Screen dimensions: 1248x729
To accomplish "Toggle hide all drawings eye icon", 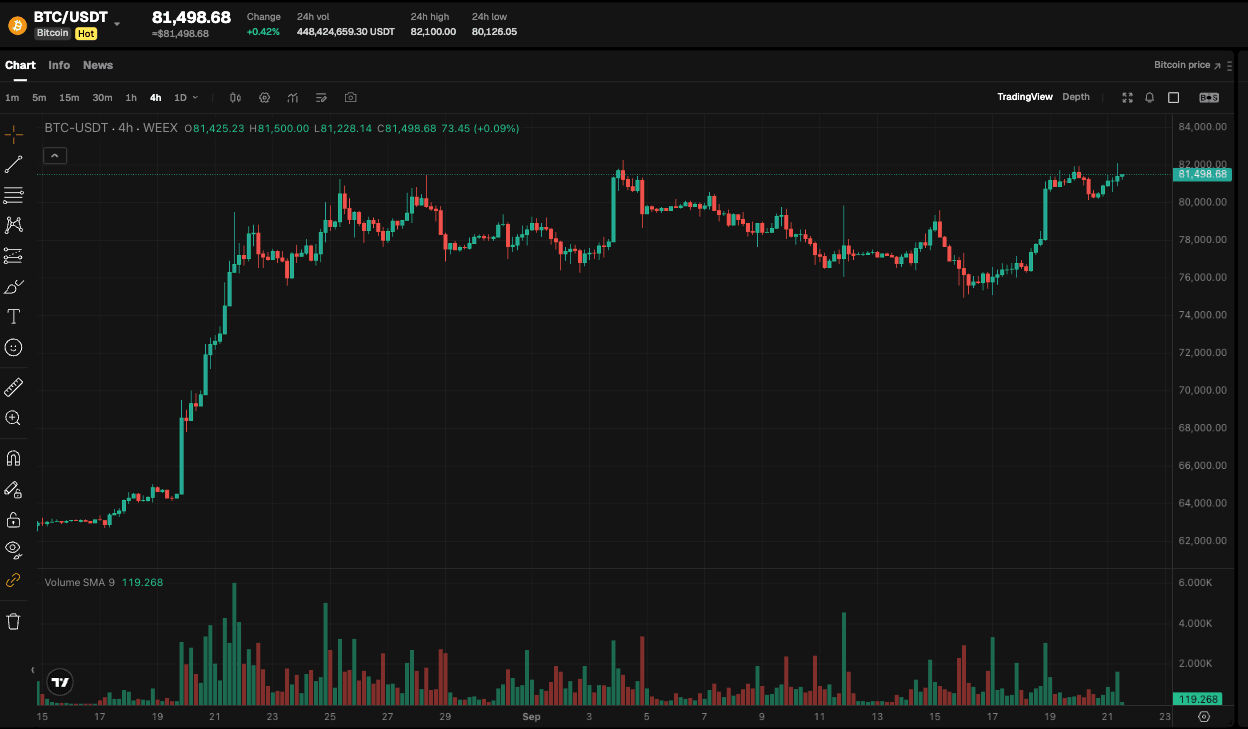I will (14, 548).
